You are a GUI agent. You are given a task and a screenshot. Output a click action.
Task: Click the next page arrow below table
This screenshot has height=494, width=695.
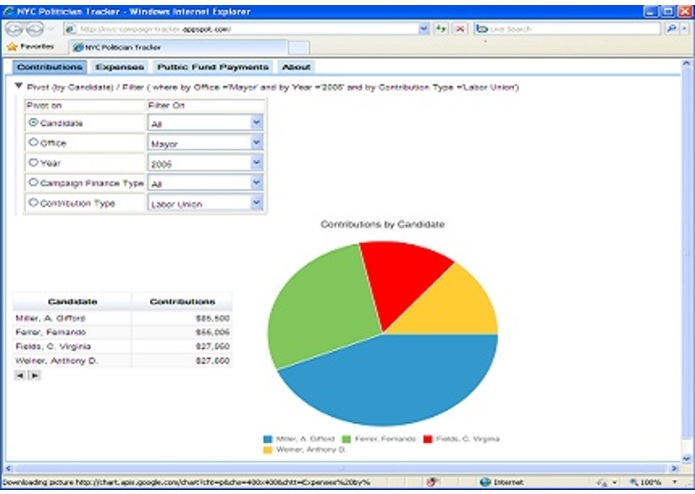click(34, 375)
